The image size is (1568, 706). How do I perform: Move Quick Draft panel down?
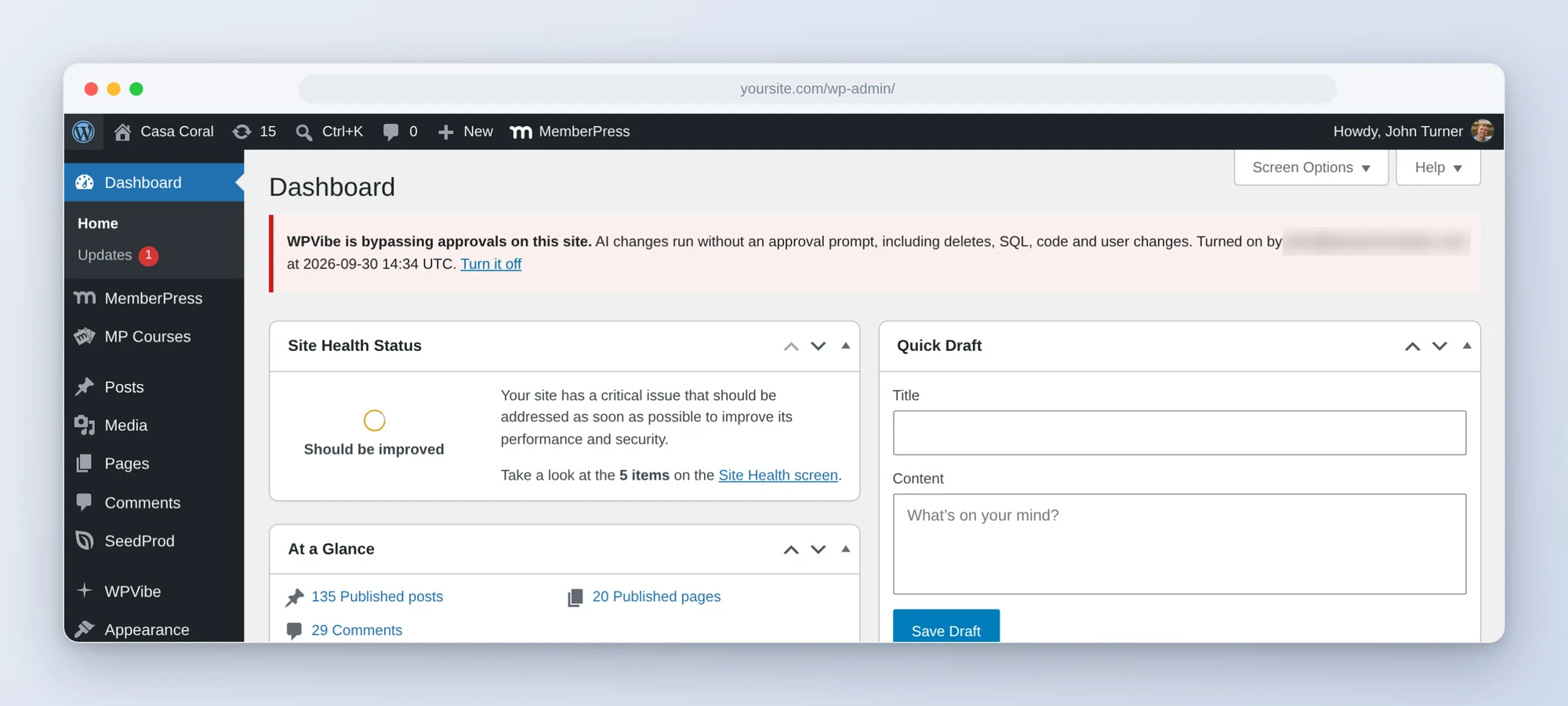point(1439,346)
